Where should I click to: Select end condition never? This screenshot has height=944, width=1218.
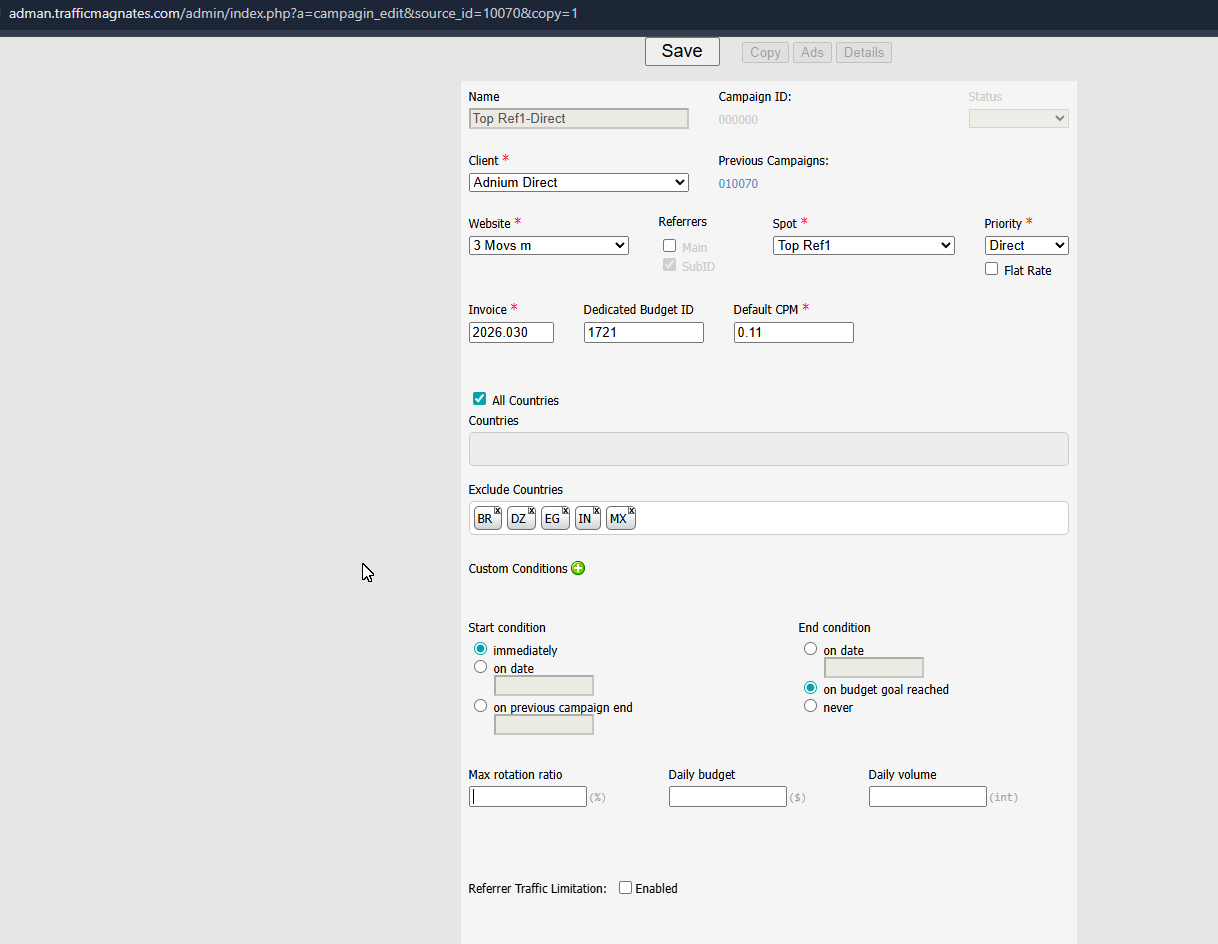coord(811,706)
